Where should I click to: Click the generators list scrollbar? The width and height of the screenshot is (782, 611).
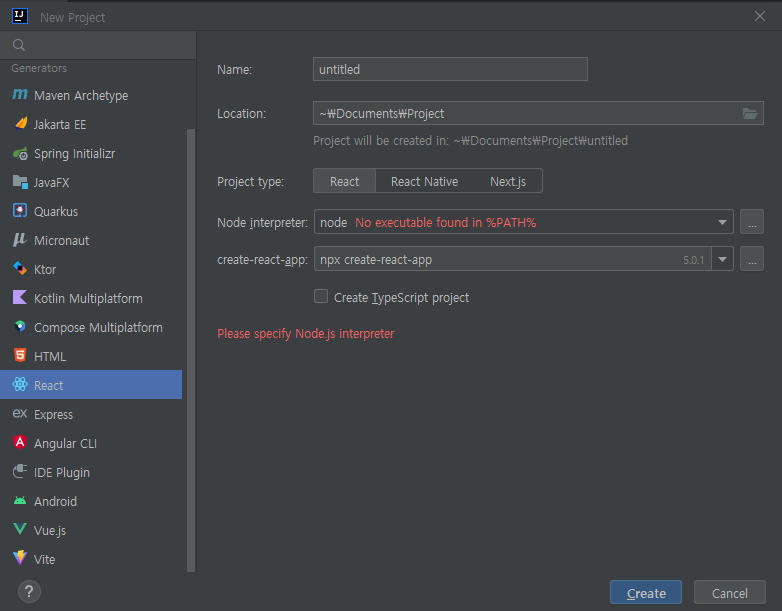tap(191, 350)
